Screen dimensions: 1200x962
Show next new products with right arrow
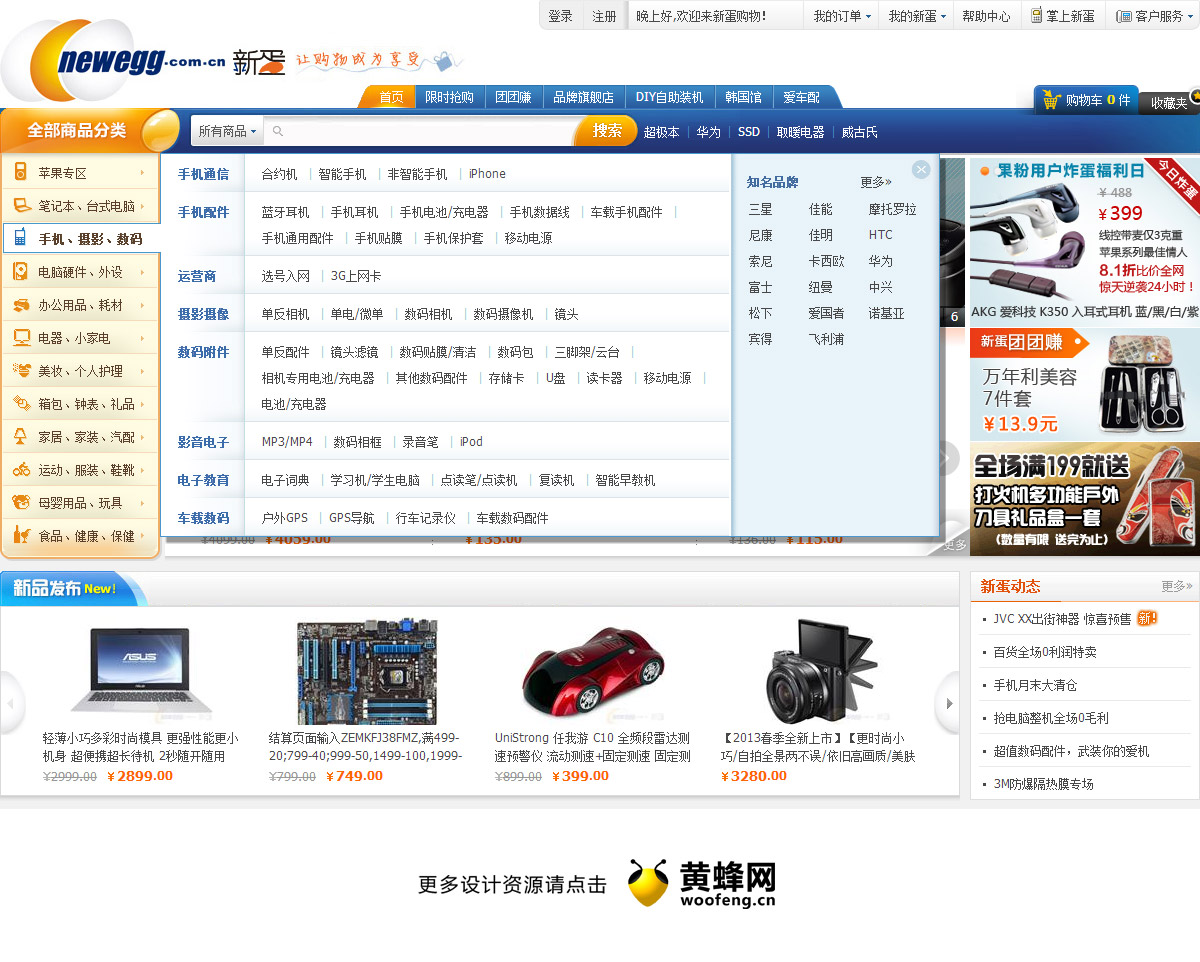coord(947,702)
